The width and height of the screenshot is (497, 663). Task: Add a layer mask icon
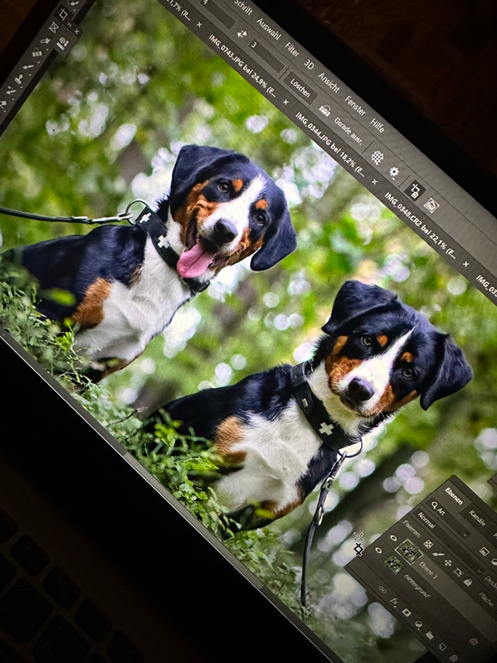tap(406, 612)
